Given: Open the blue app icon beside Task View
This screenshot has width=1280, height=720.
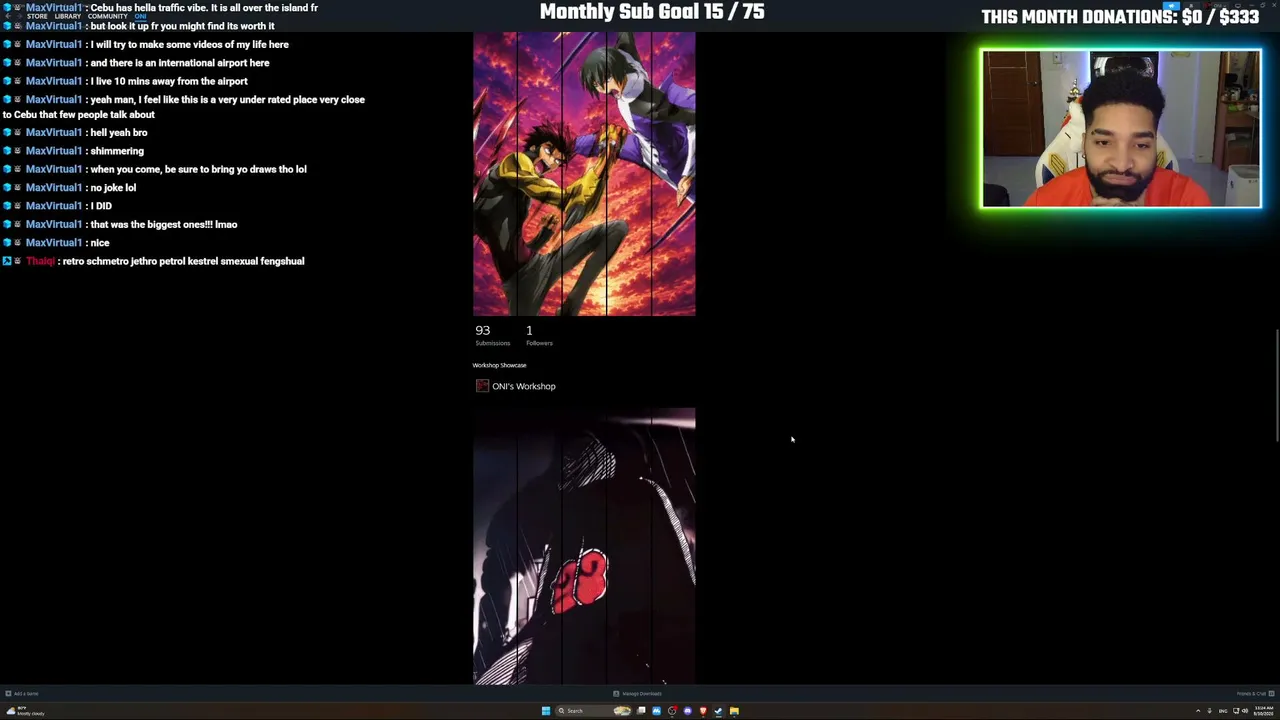Looking at the screenshot, I should click(x=656, y=711).
